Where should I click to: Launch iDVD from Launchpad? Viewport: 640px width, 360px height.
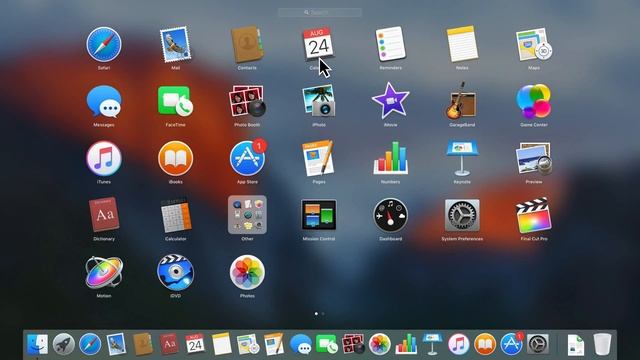(176, 272)
